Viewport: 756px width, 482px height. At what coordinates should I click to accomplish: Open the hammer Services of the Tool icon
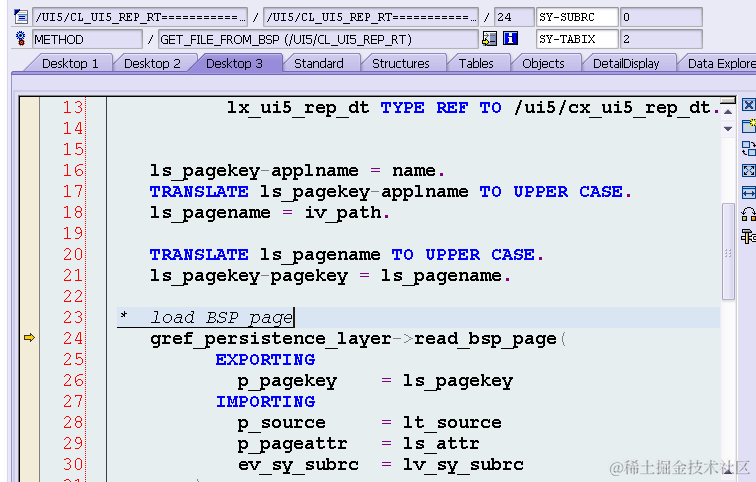(x=748, y=236)
